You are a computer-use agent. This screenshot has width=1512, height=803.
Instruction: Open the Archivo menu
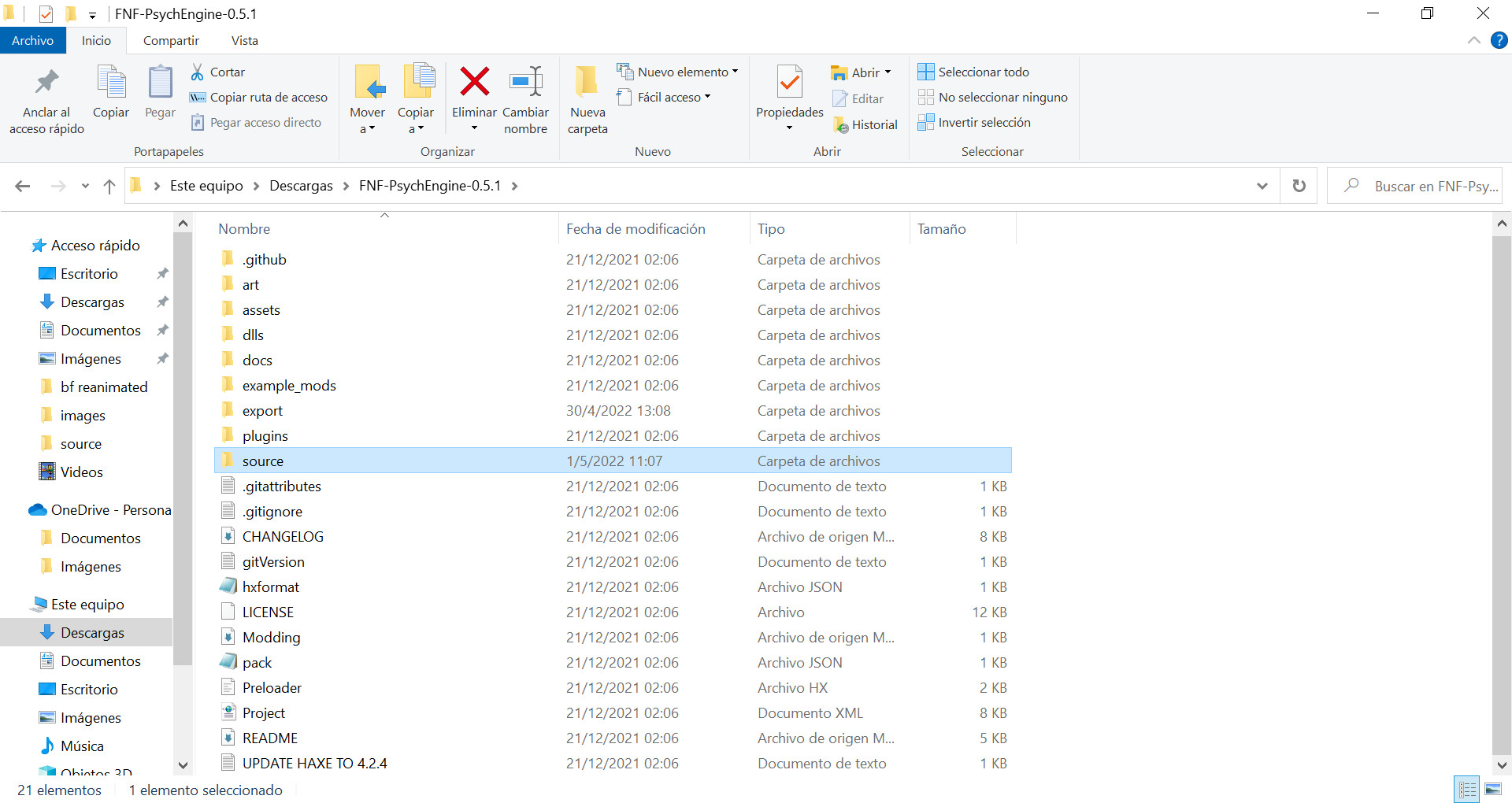(x=32, y=41)
